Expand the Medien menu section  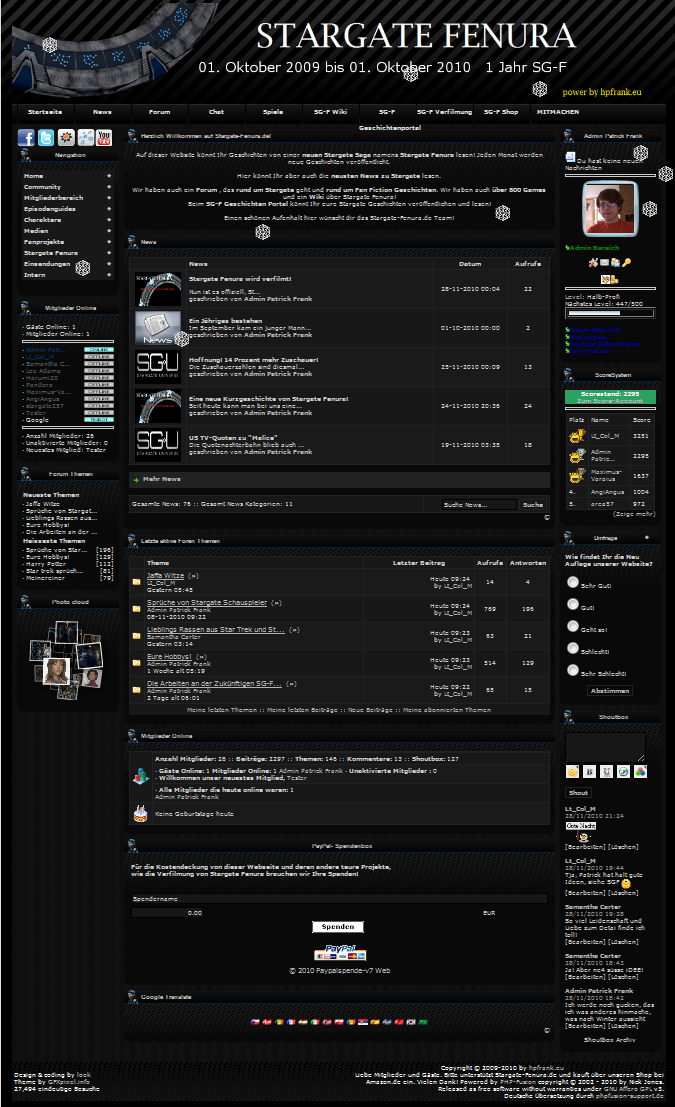click(x=66, y=231)
